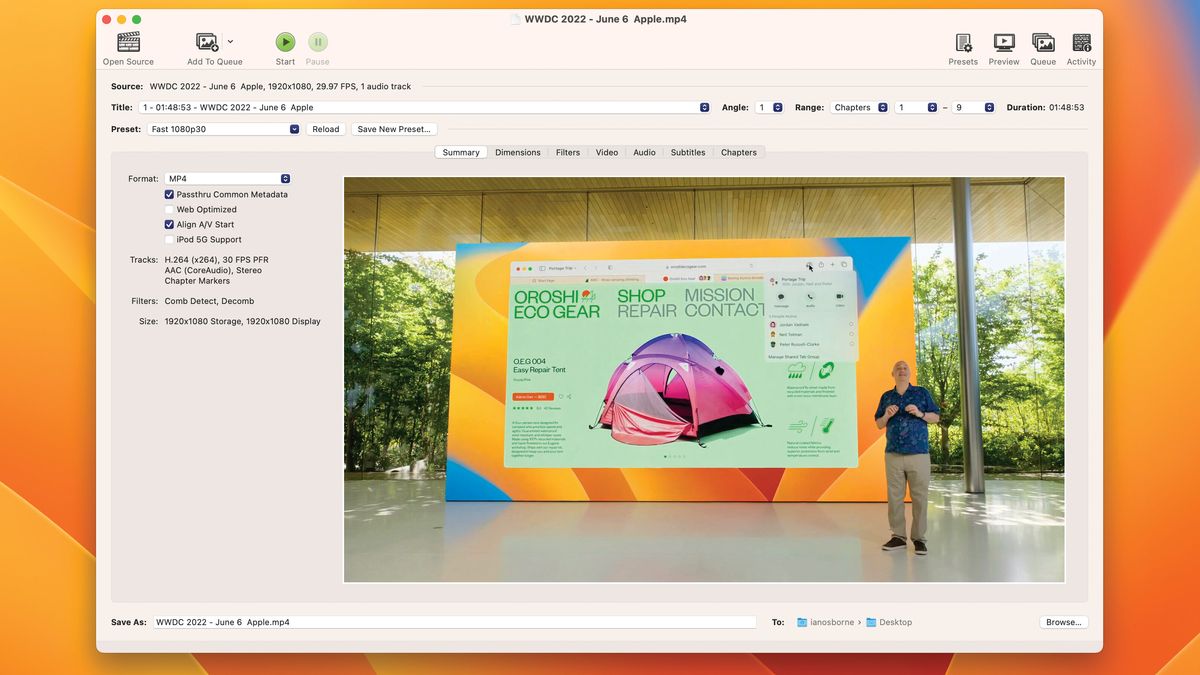Switch to the Subtitles tab

click(687, 152)
